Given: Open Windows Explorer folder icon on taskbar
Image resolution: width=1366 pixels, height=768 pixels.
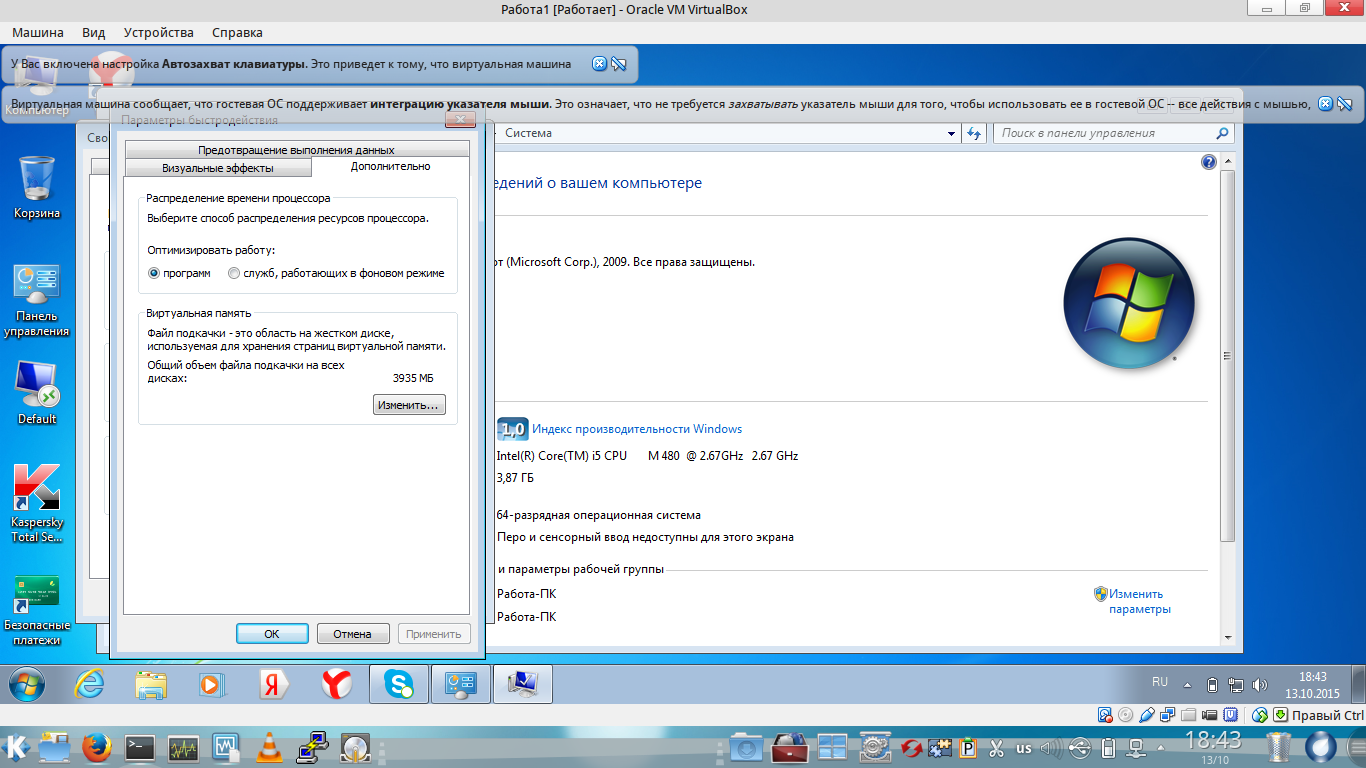Looking at the screenshot, I should [151, 685].
